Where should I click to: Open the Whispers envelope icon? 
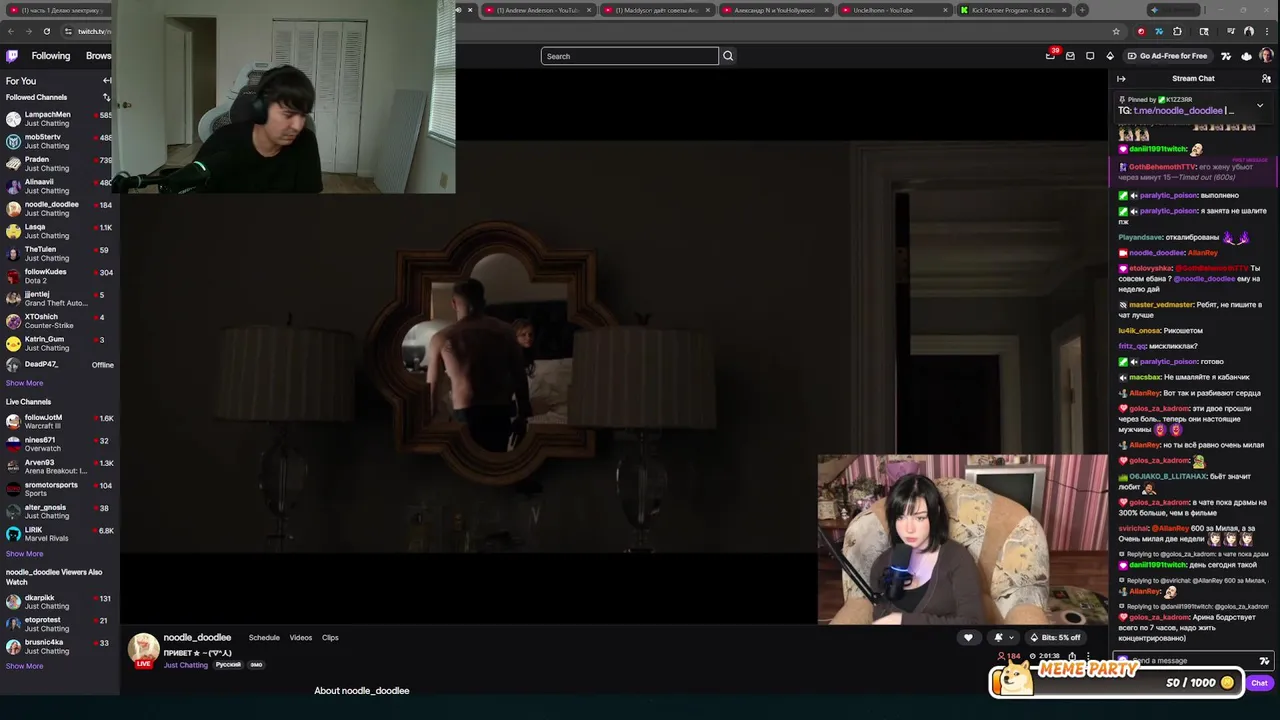point(1070,56)
